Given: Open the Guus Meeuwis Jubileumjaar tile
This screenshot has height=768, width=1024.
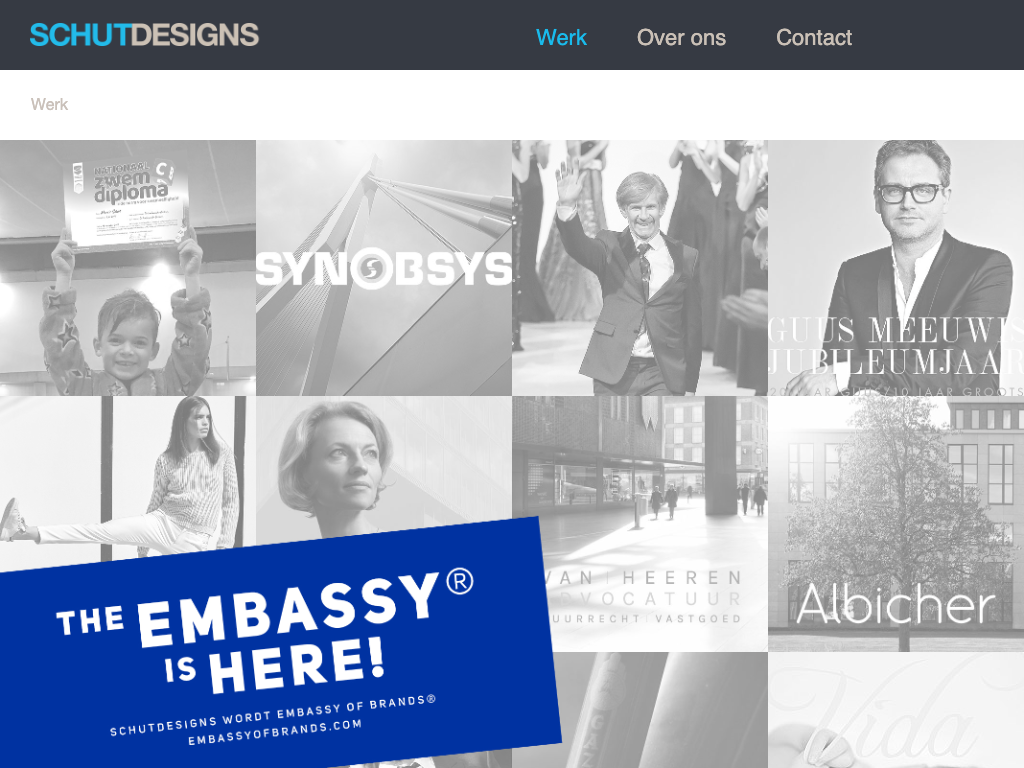Looking at the screenshot, I should 896,268.
